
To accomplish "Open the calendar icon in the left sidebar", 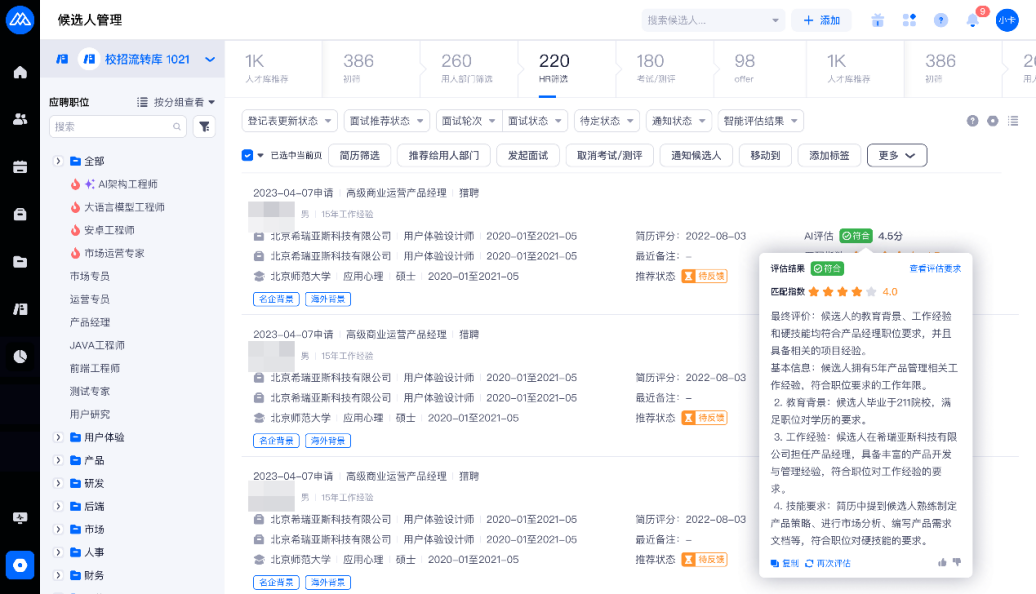I will tap(20, 167).
